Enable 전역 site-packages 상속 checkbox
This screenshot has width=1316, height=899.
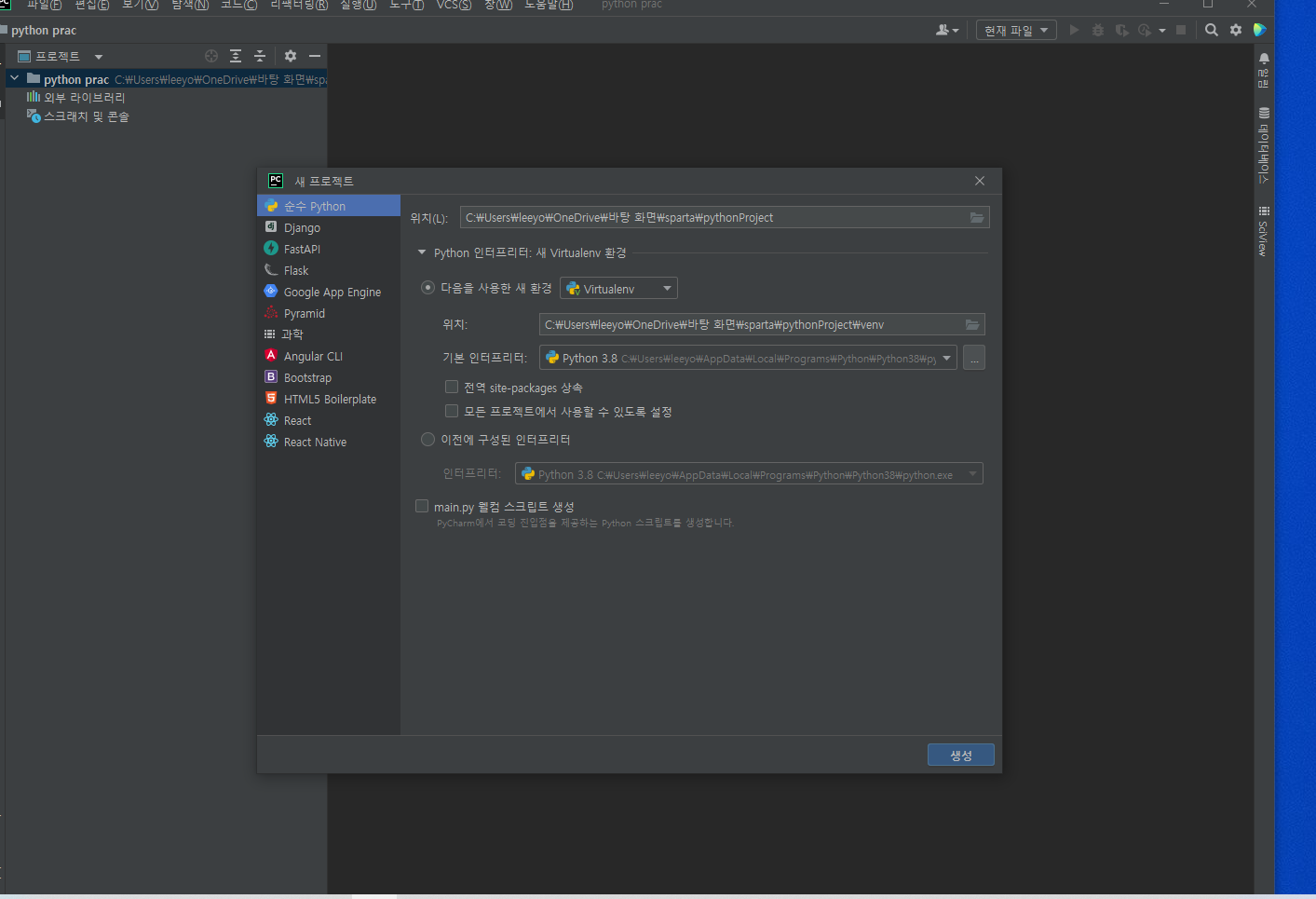pos(452,387)
